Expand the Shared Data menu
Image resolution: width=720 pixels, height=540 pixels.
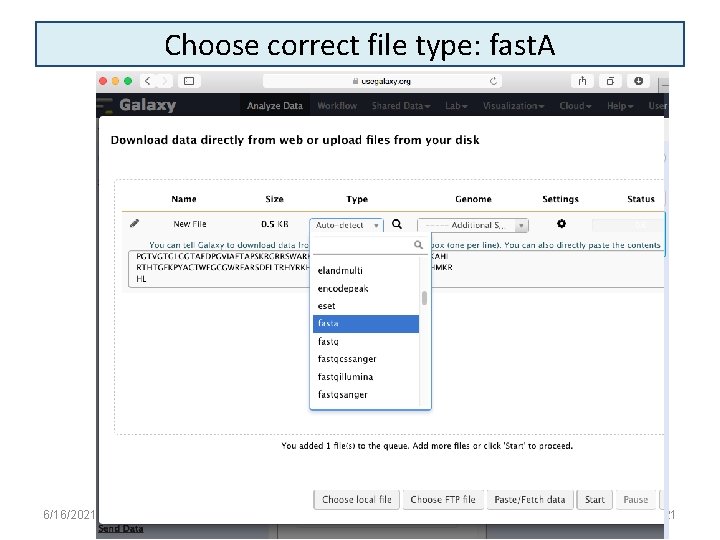click(401, 106)
